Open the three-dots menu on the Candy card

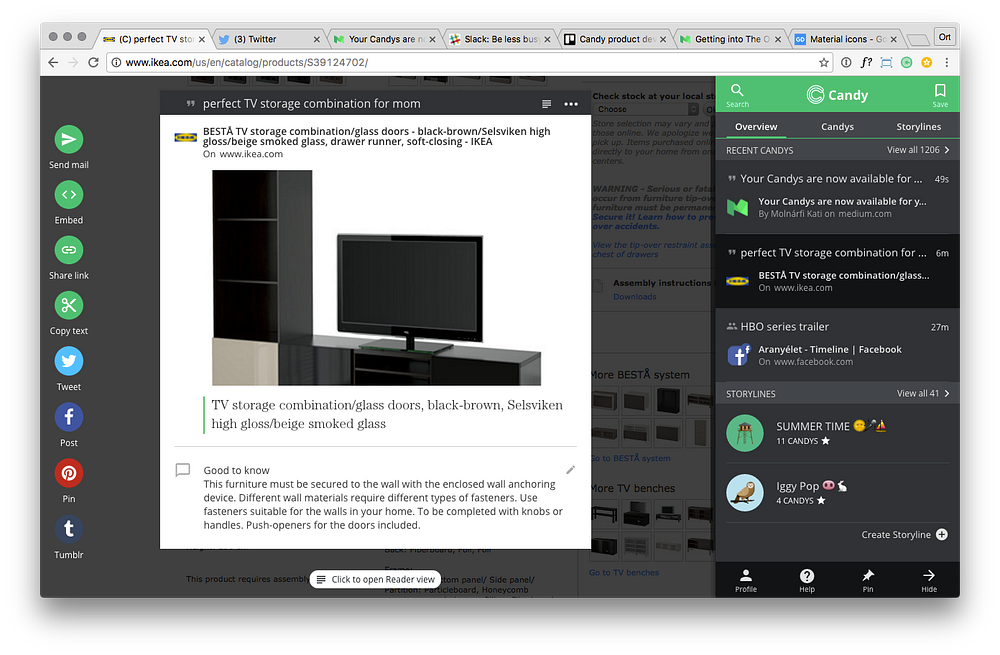click(571, 104)
